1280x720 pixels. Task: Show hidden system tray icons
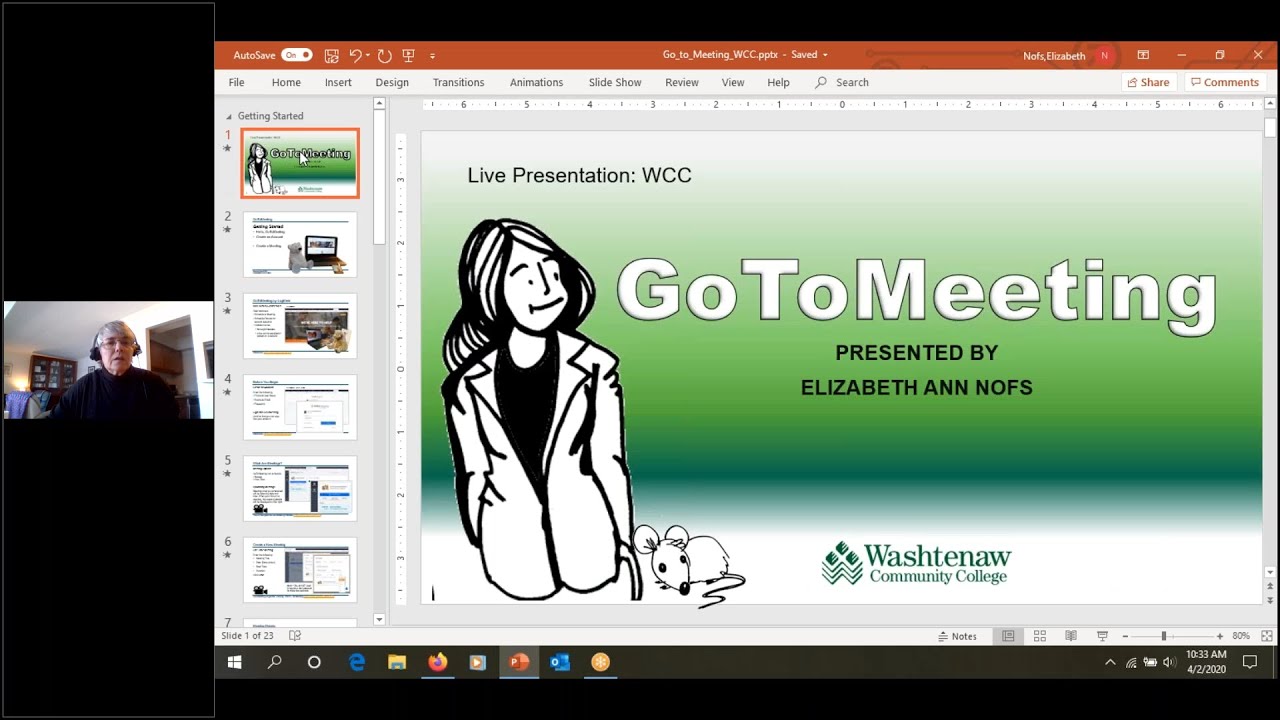coord(1110,662)
